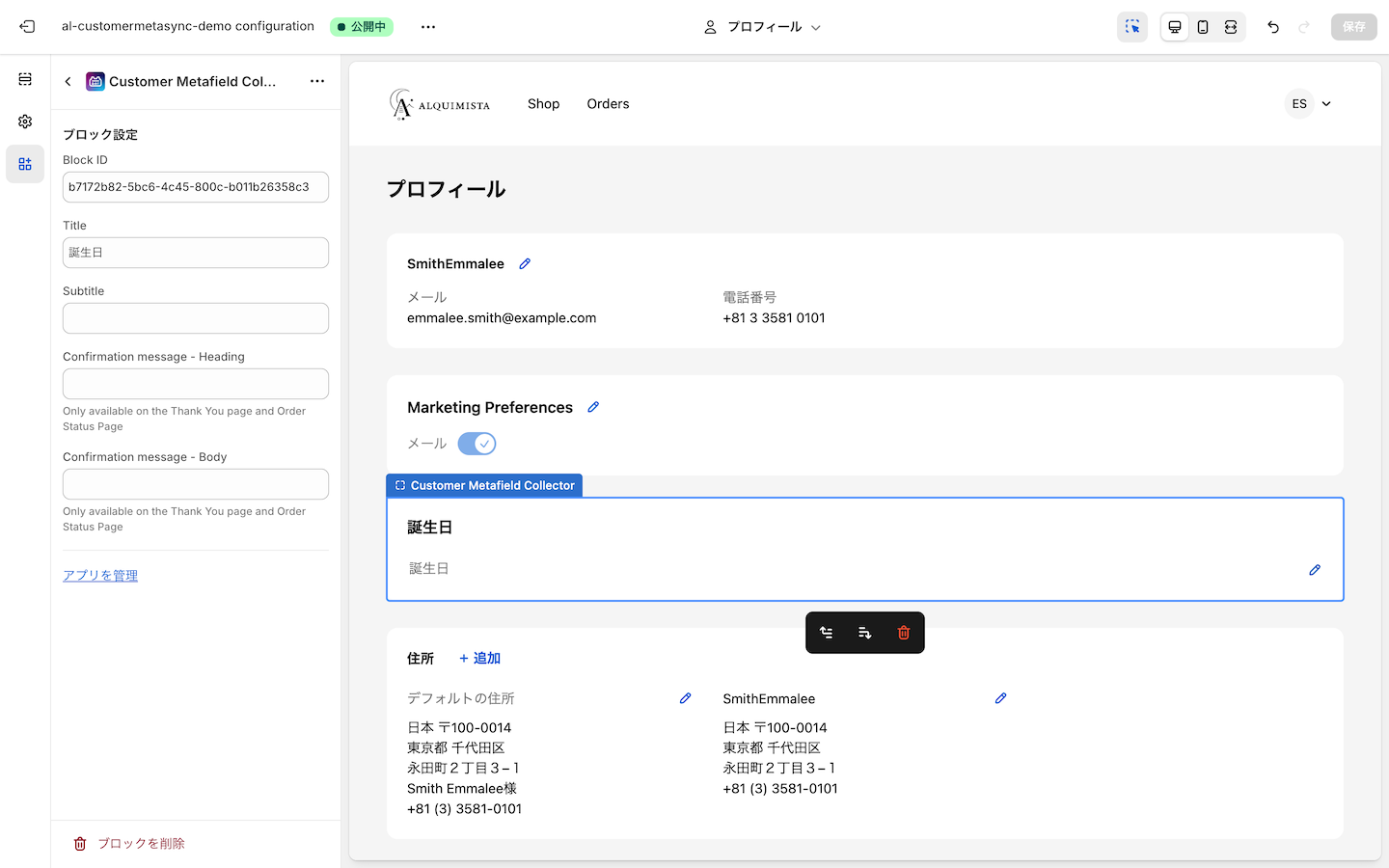The width and height of the screenshot is (1389, 868).
Task: Delete block via red trash icon in floating toolbar
Action: point(903,632)
